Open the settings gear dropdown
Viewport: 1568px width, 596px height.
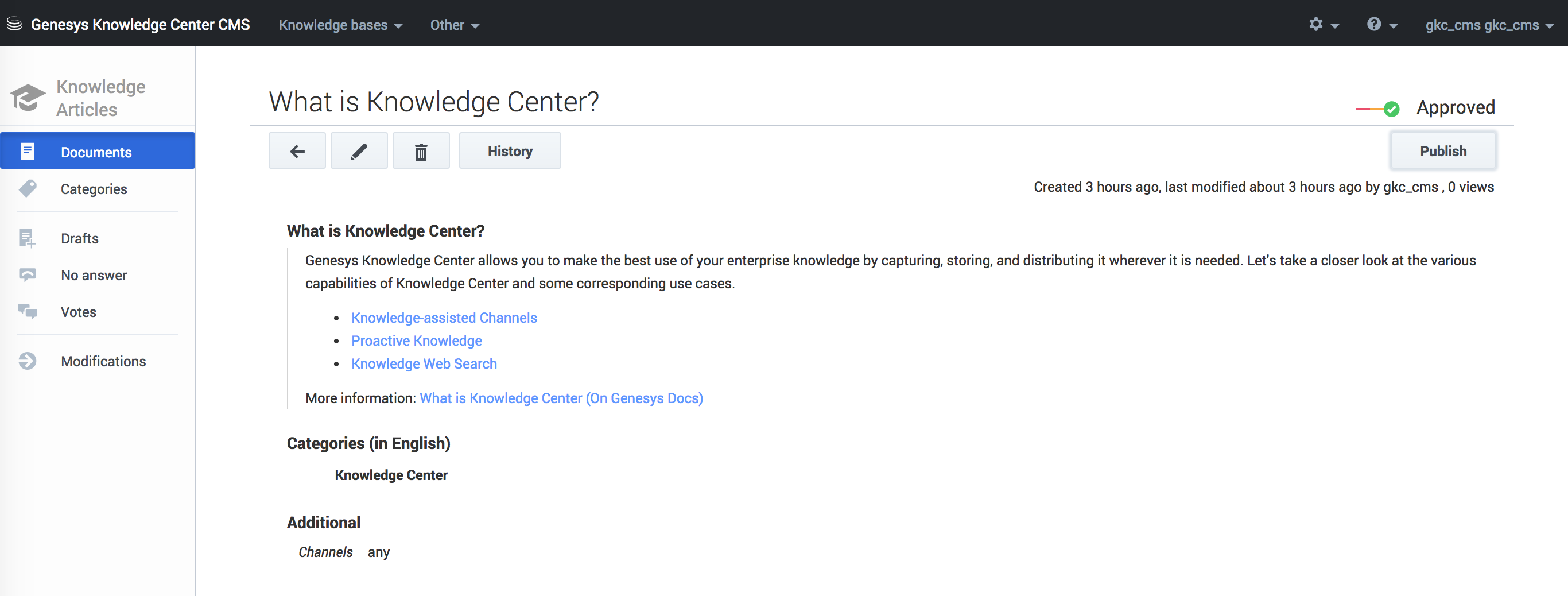pos(1323,24)
